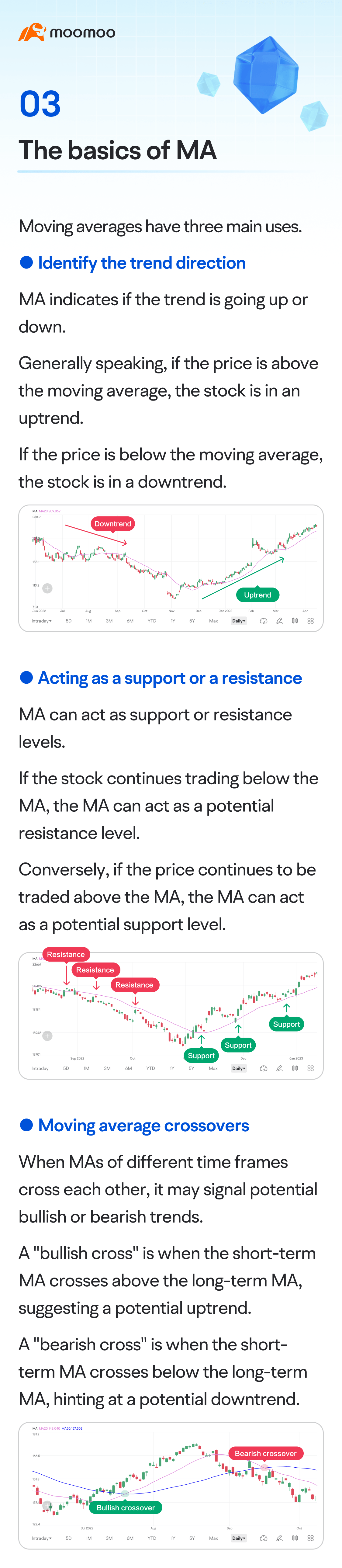Click the gauge icon in the Bearish crossover chart
The image size is (342, 1568).
pyautogui.click(x=264, y=1538)
